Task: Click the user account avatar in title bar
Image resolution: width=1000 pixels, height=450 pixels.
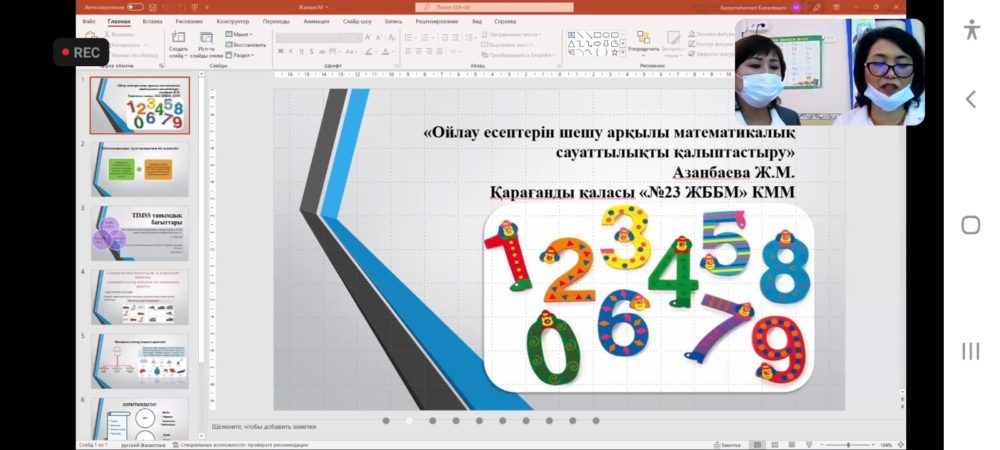Action: pyautogui.click(x=795, y=6)
